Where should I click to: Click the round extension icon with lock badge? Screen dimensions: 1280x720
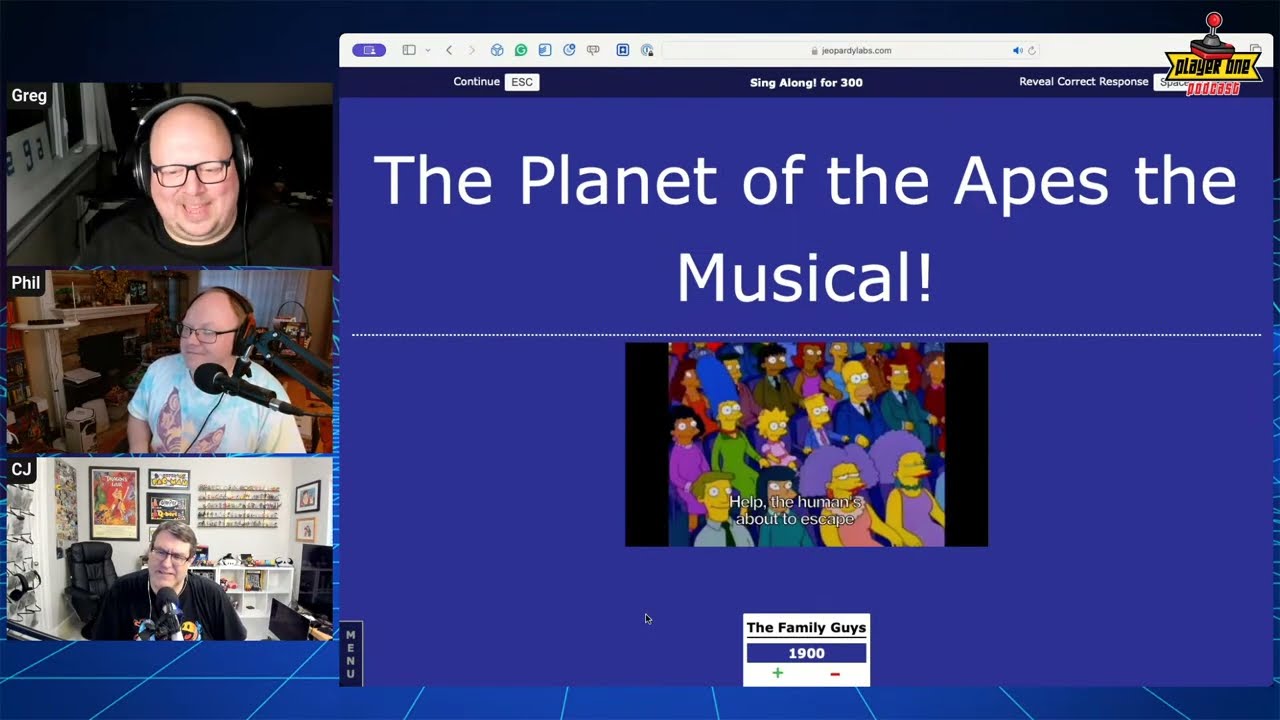(x=647, y=50)
